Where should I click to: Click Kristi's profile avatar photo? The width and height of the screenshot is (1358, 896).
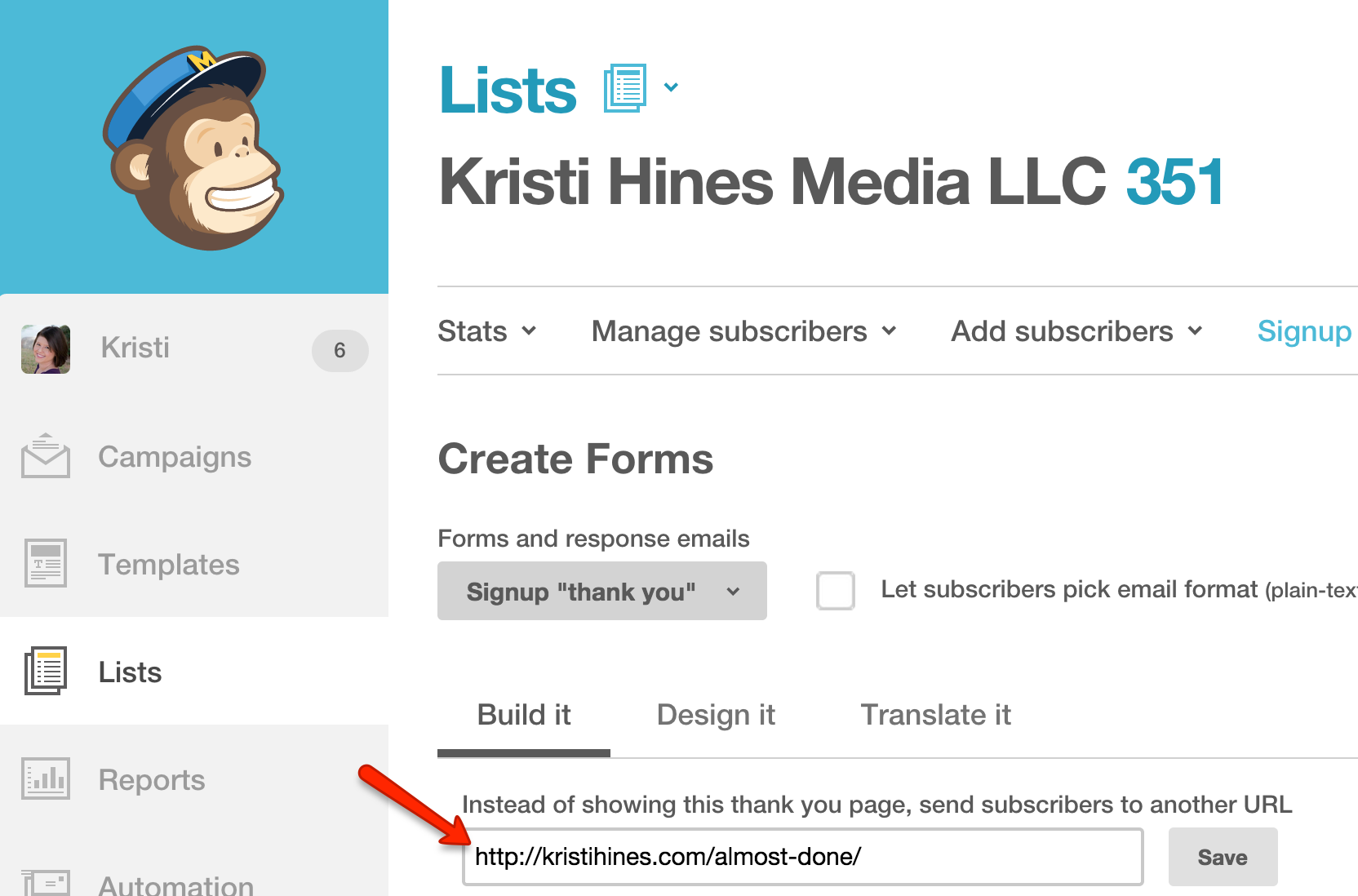46,349
